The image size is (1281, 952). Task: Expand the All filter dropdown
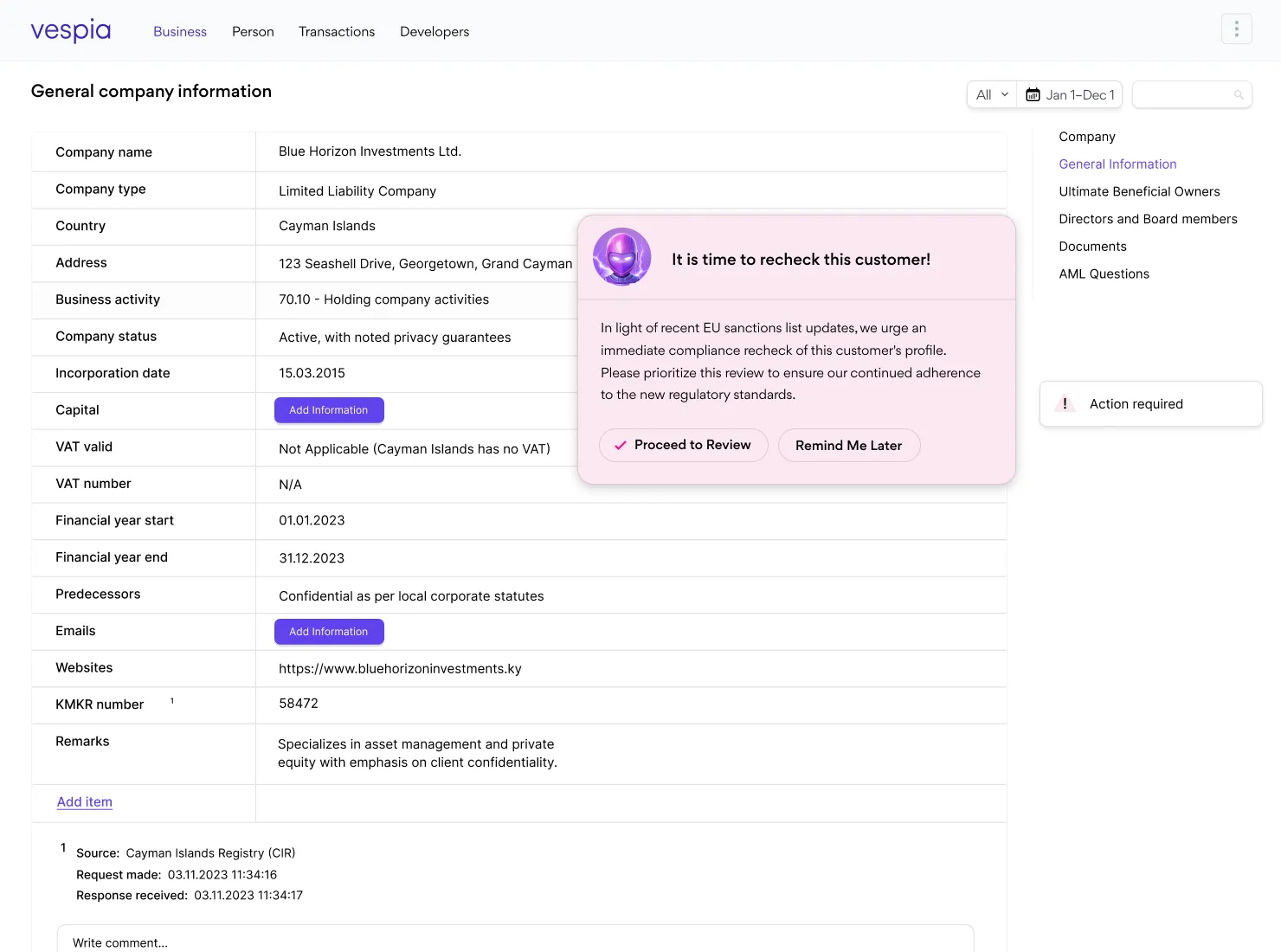click(x=990, y=94)
